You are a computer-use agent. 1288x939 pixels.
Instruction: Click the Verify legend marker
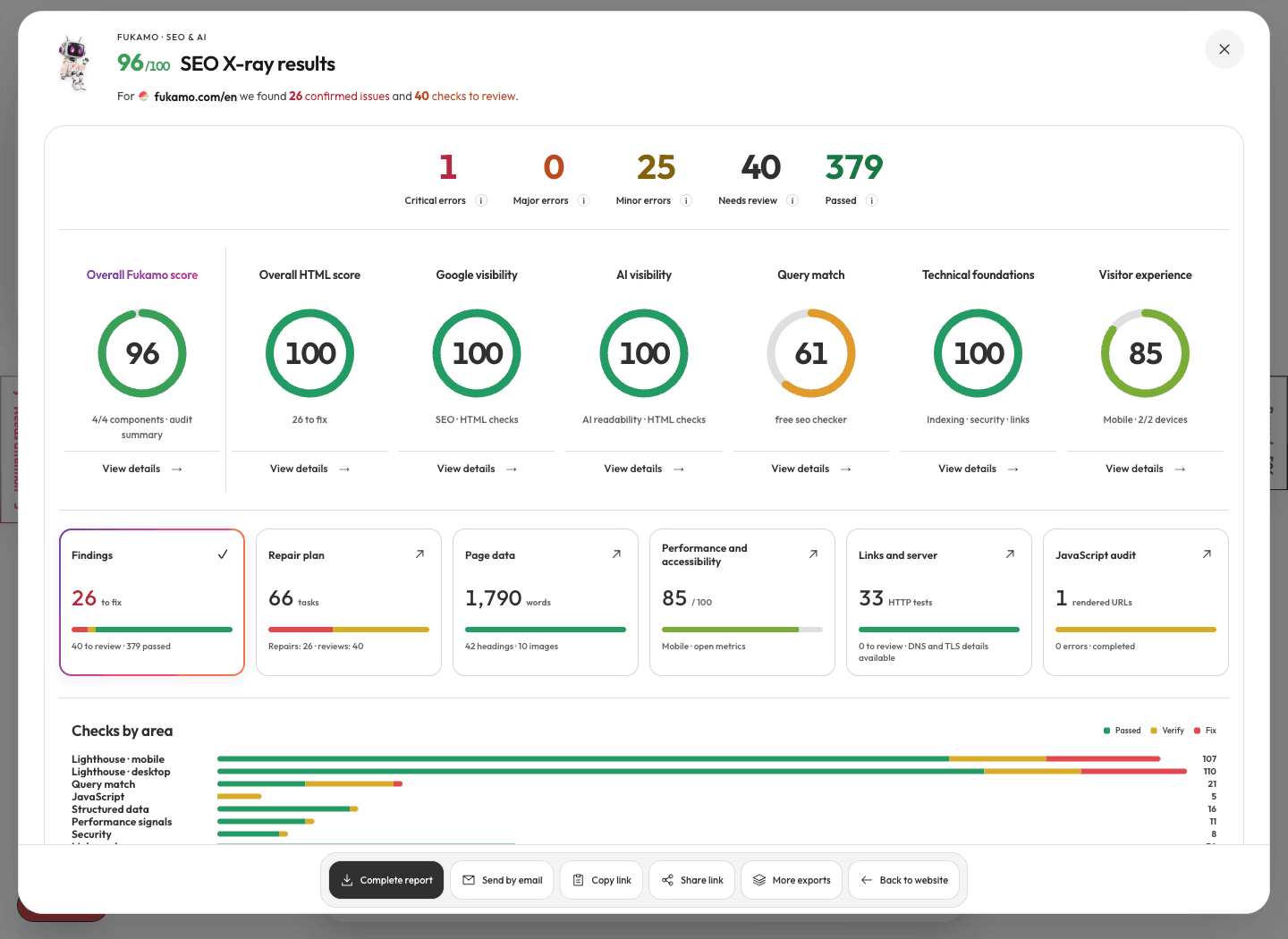click(x=1154, y=731)
